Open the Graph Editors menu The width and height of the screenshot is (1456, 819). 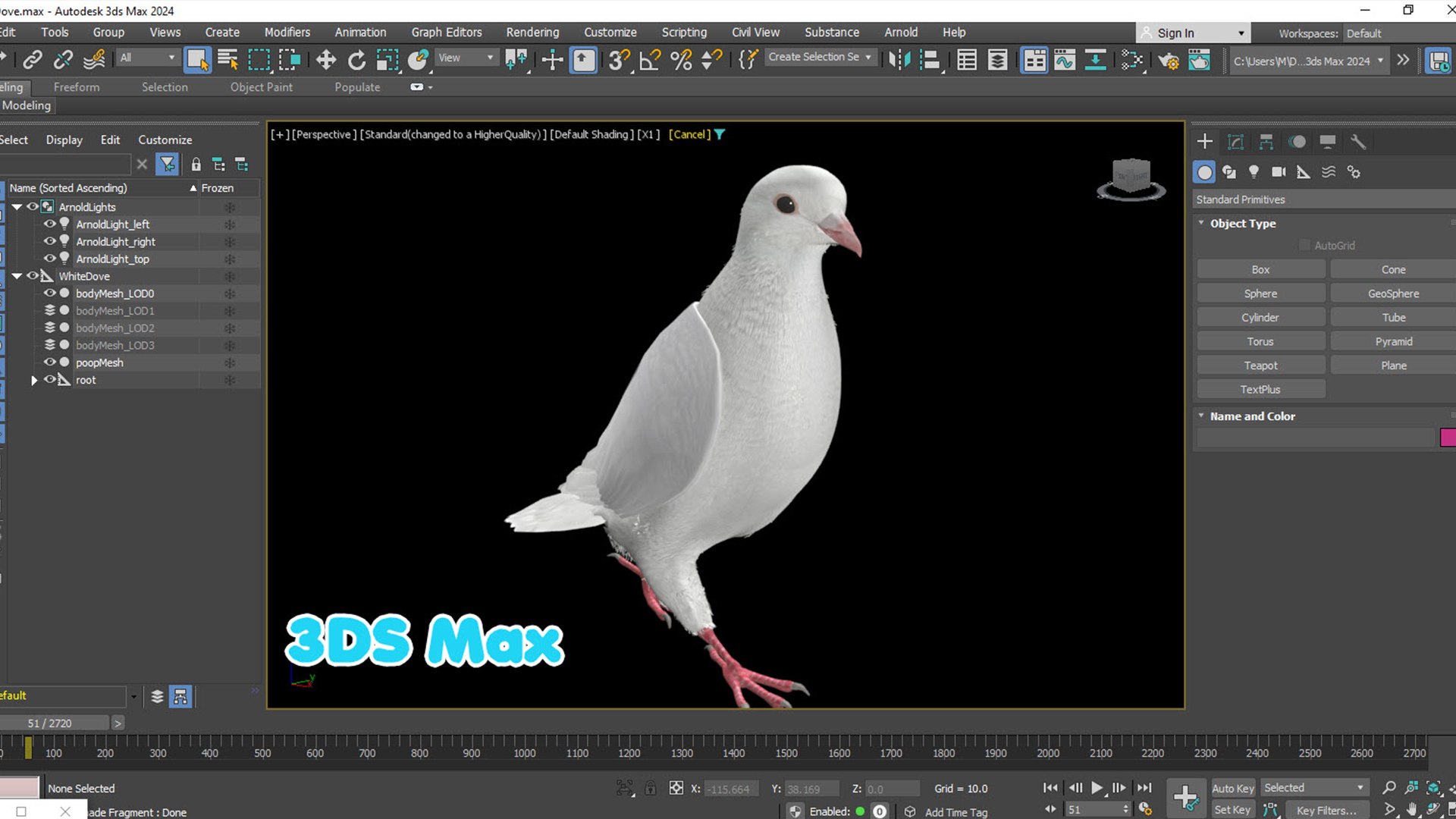(447, 32)
